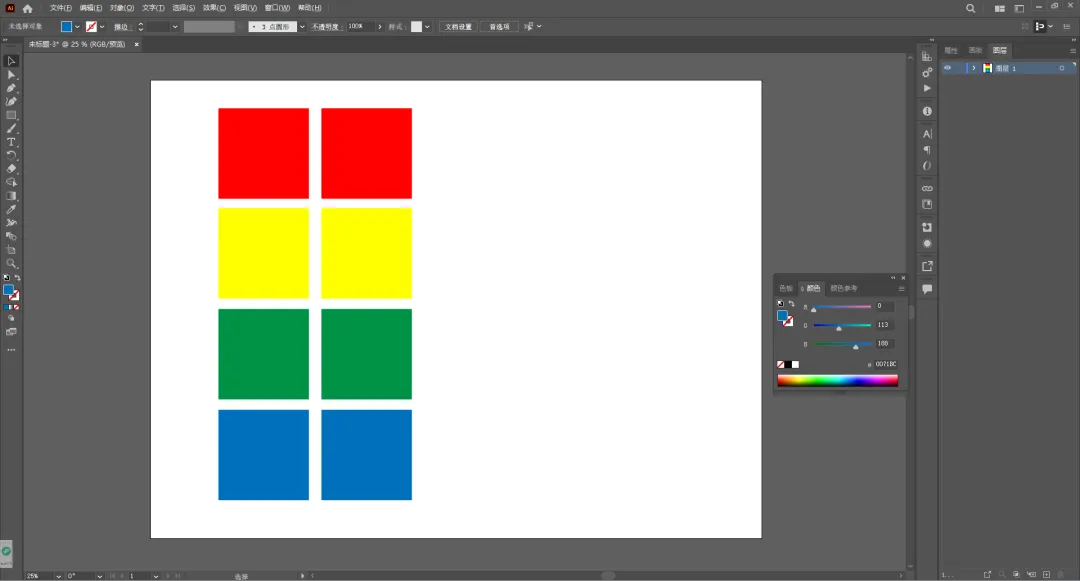
Task: Adjust the G slider valued 113
Action: 842,326
